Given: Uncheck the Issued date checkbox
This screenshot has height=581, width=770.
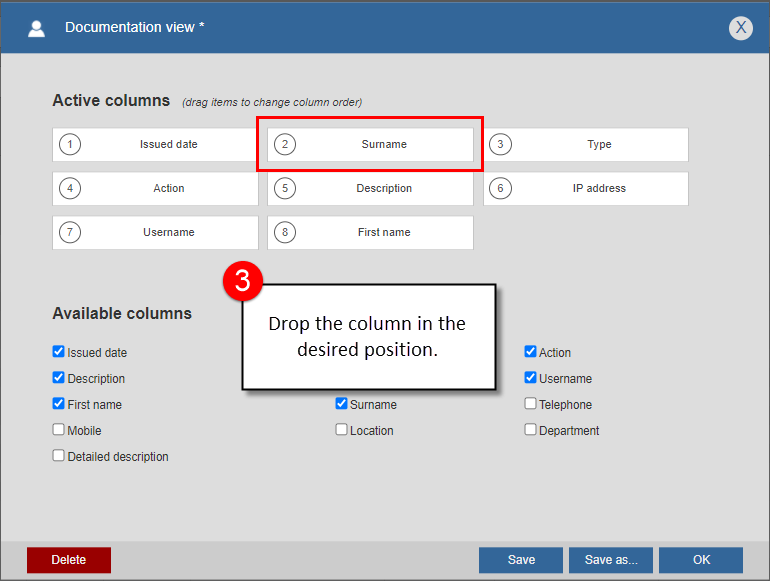Looking at the screenshot, I should pyautogui.click(x=58, y=352).
